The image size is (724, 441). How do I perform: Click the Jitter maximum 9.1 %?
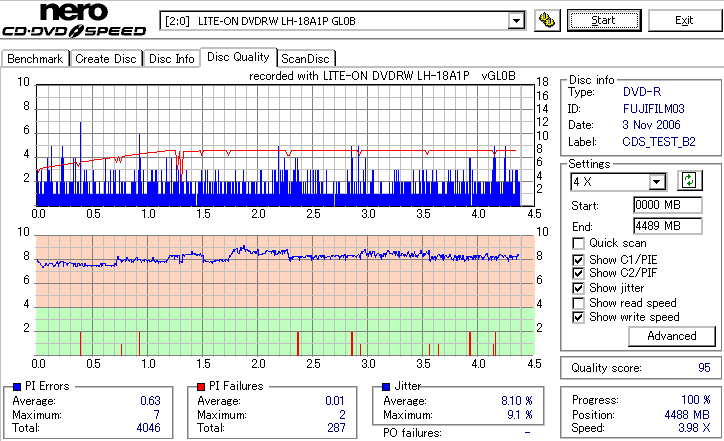coord(520,415)
